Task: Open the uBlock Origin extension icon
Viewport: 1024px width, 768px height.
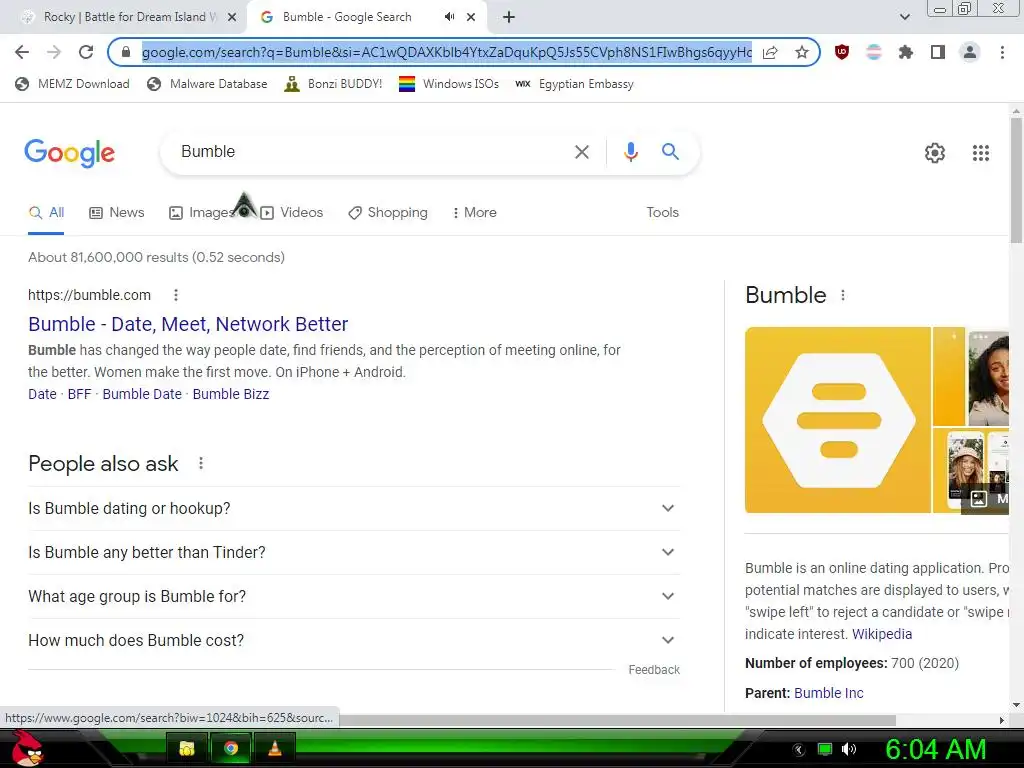Action: pyautogui.click(x=842, y=52)
